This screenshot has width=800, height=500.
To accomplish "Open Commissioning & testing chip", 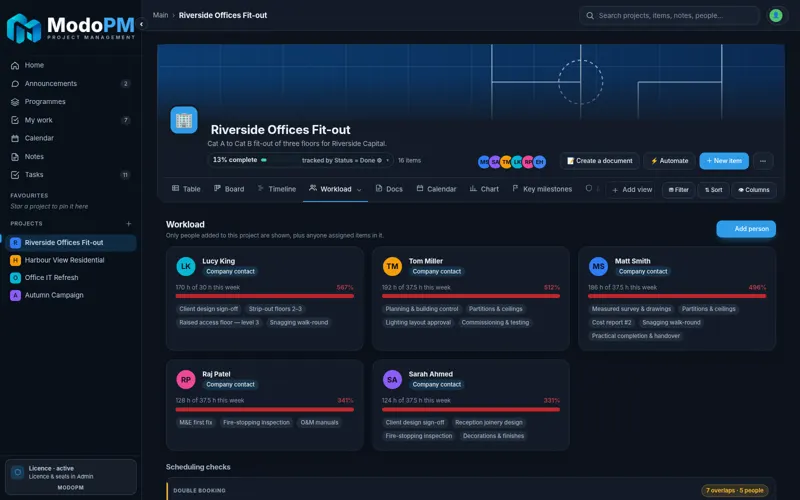I will click(495, 322).
